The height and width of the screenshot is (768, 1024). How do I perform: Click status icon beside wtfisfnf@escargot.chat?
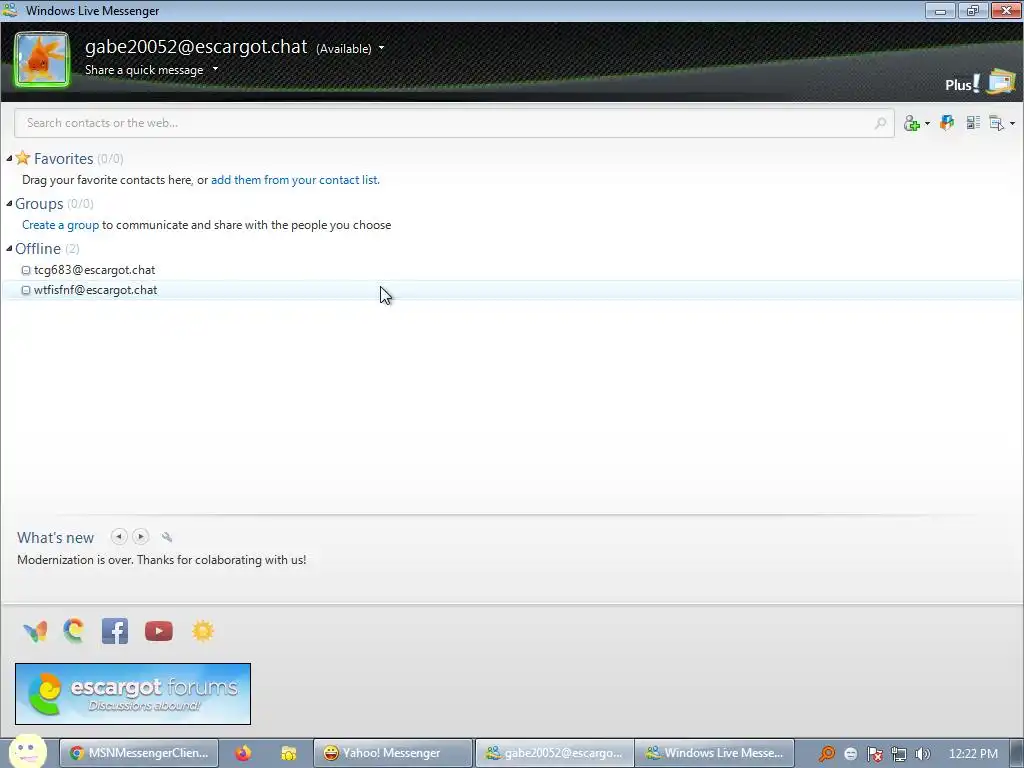[x=26, y=290]
